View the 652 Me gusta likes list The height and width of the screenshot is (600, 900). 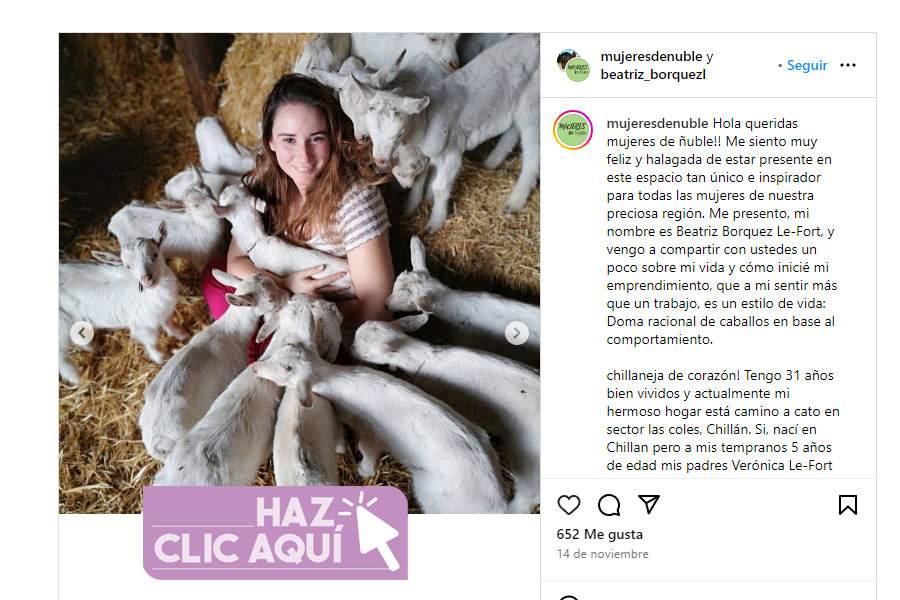click(599, 534)
